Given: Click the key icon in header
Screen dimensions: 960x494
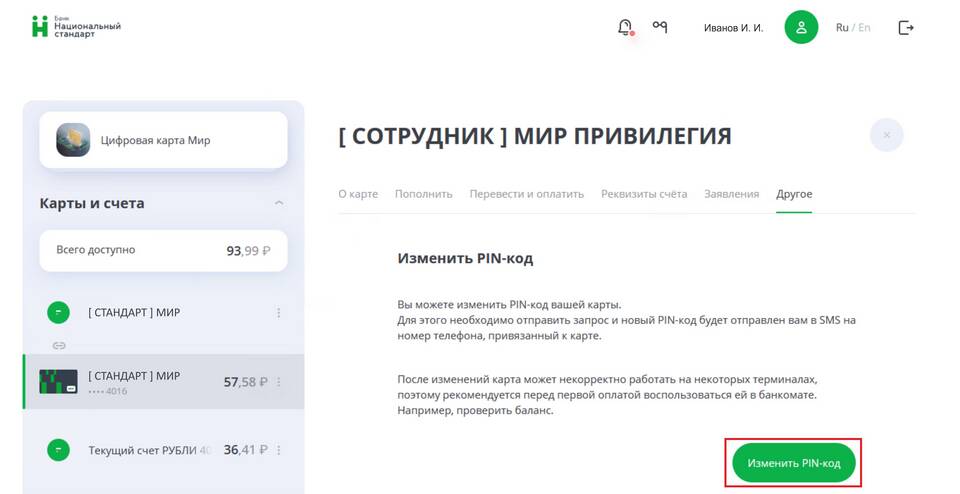Looking at the screenshot, I should (x=659, y=26).
